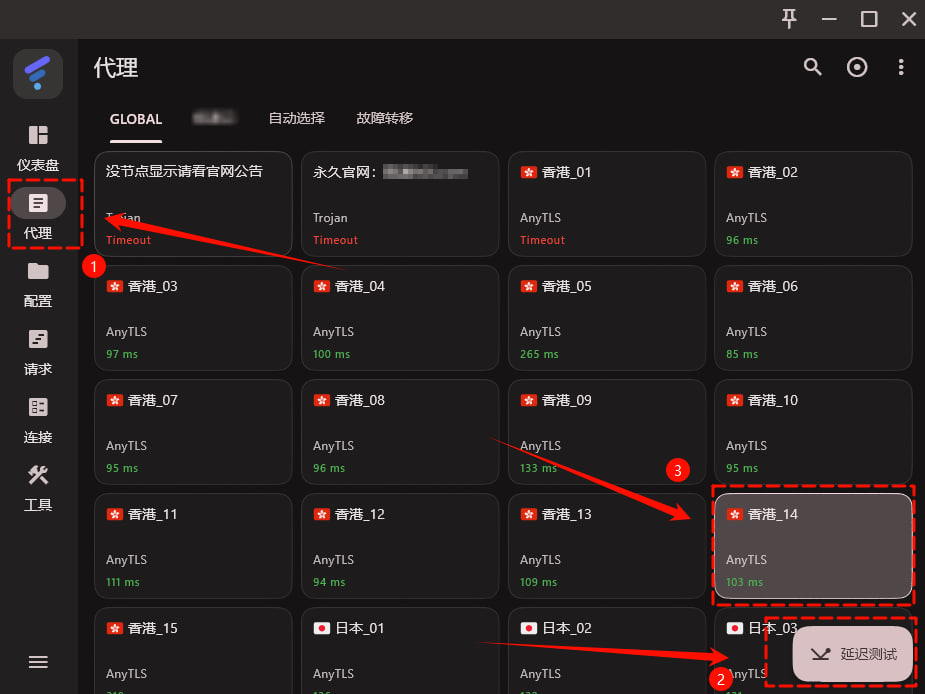The width and height of the screenshot is (925, 694).
Task: Choose the 香港_15 node
Action: tap(193, 651)
